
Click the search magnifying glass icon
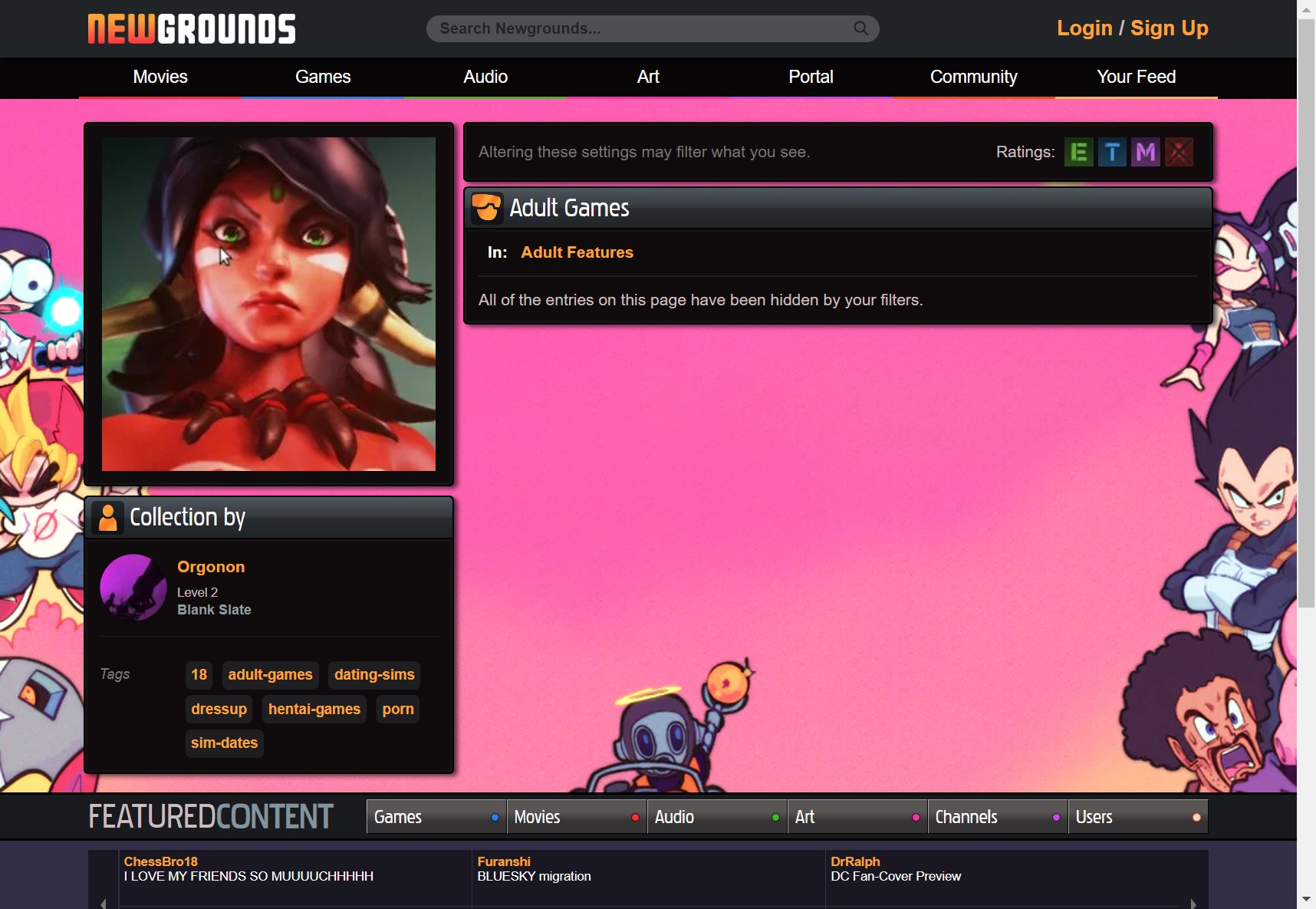pos(860,28)
